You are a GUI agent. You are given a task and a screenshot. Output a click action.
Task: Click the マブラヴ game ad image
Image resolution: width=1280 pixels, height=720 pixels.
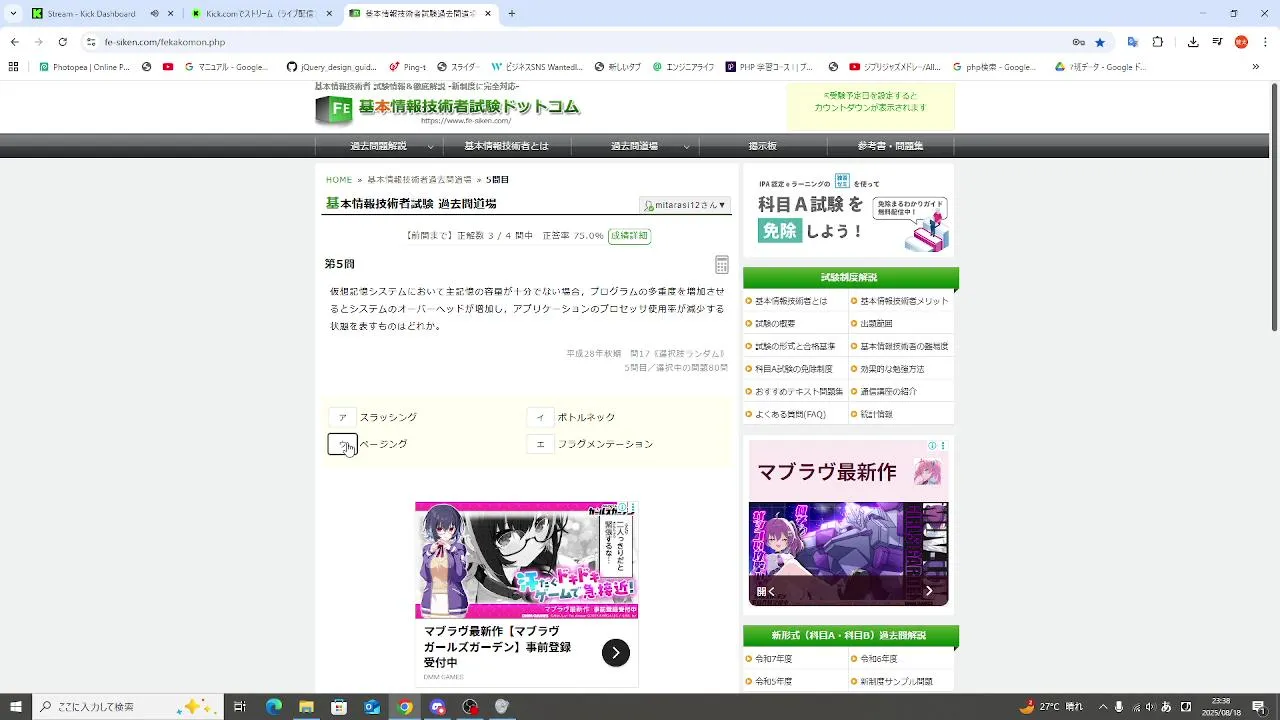527,560
